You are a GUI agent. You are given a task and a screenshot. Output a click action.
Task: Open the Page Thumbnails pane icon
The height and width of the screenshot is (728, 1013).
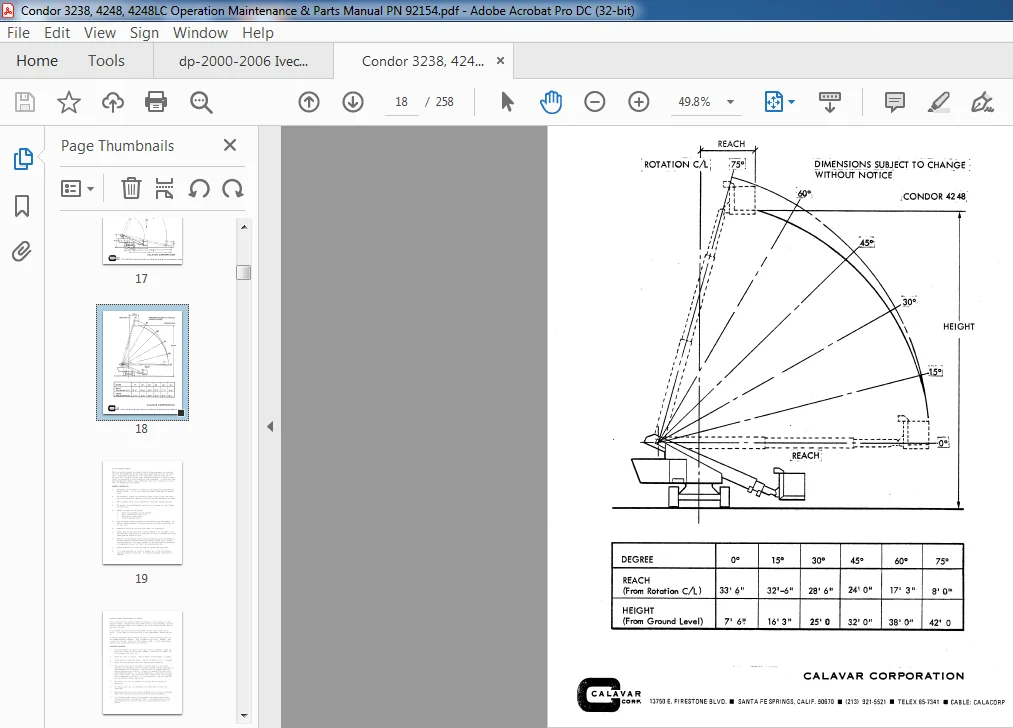pos(23,159)
